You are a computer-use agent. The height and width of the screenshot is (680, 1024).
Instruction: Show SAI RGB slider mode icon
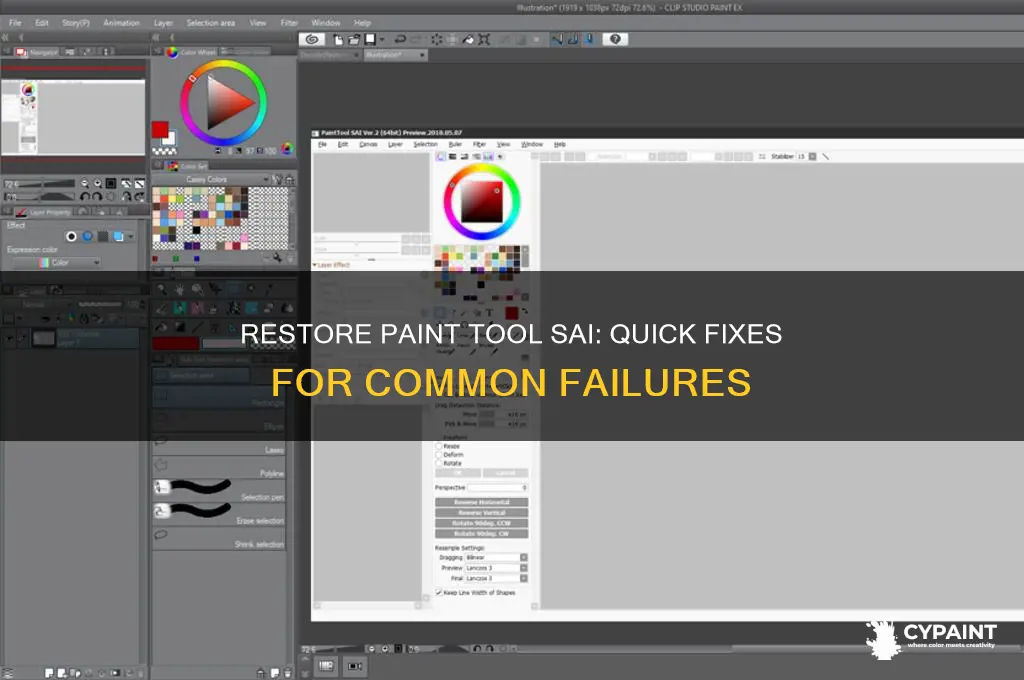pos(452,157)
